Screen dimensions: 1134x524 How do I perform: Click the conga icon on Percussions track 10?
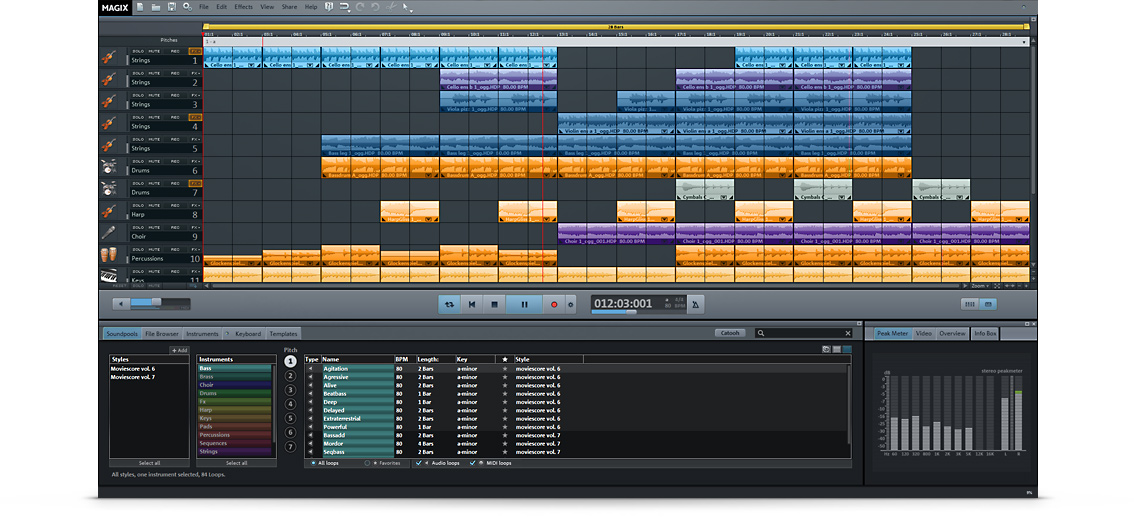tap(109, 255)
